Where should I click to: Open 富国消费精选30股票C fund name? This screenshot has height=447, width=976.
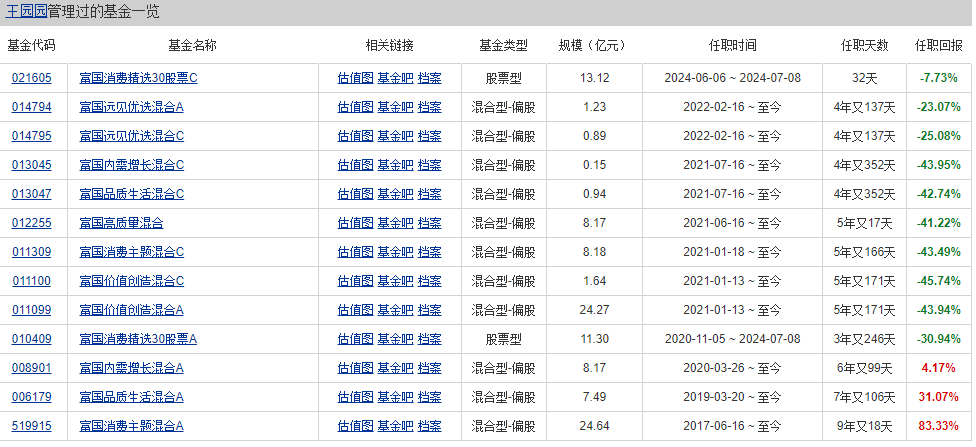138,78
